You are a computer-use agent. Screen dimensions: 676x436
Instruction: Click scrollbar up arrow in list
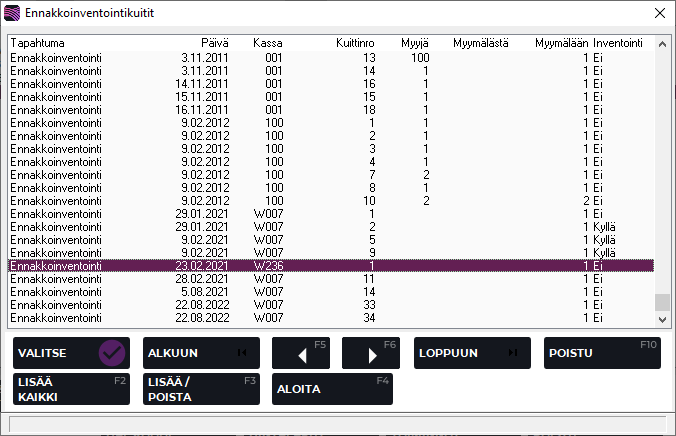[x=662, y=43]
